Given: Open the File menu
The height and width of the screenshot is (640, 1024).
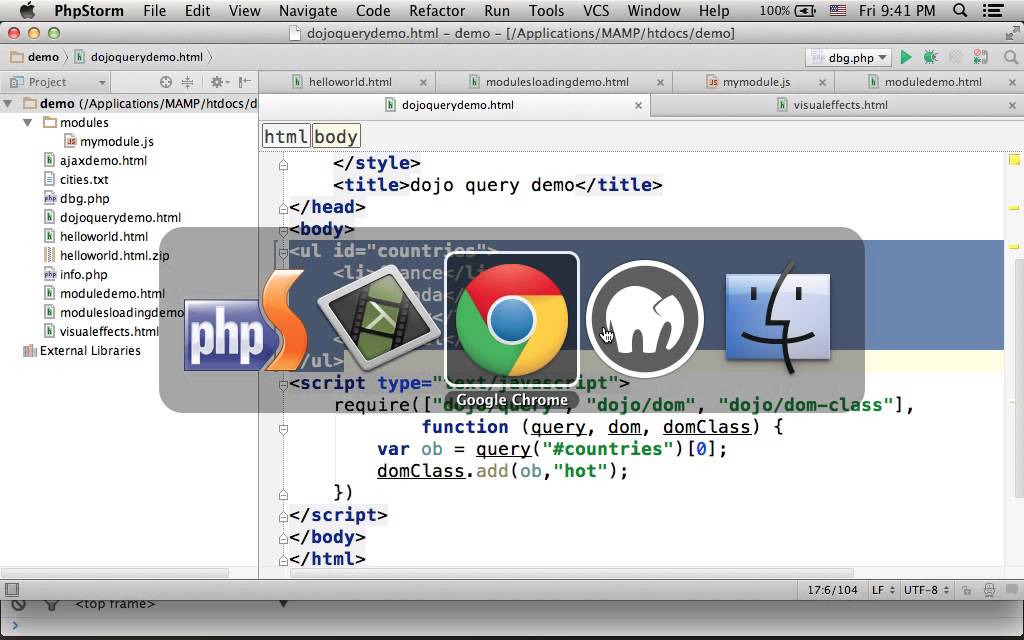Looking at the screenshot, I should [x=154, y=10].
